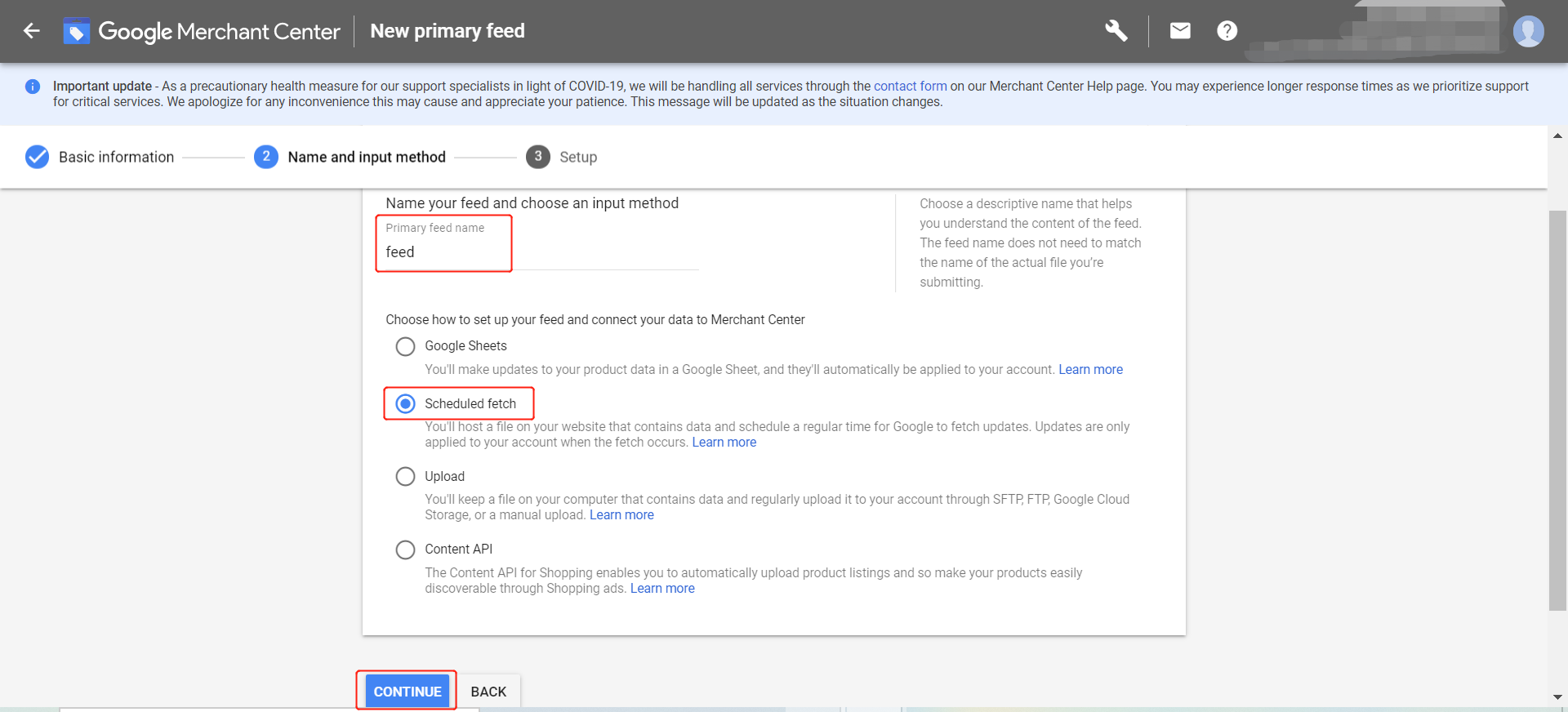
Task: Select the Content API radio option
Action: 405,550
